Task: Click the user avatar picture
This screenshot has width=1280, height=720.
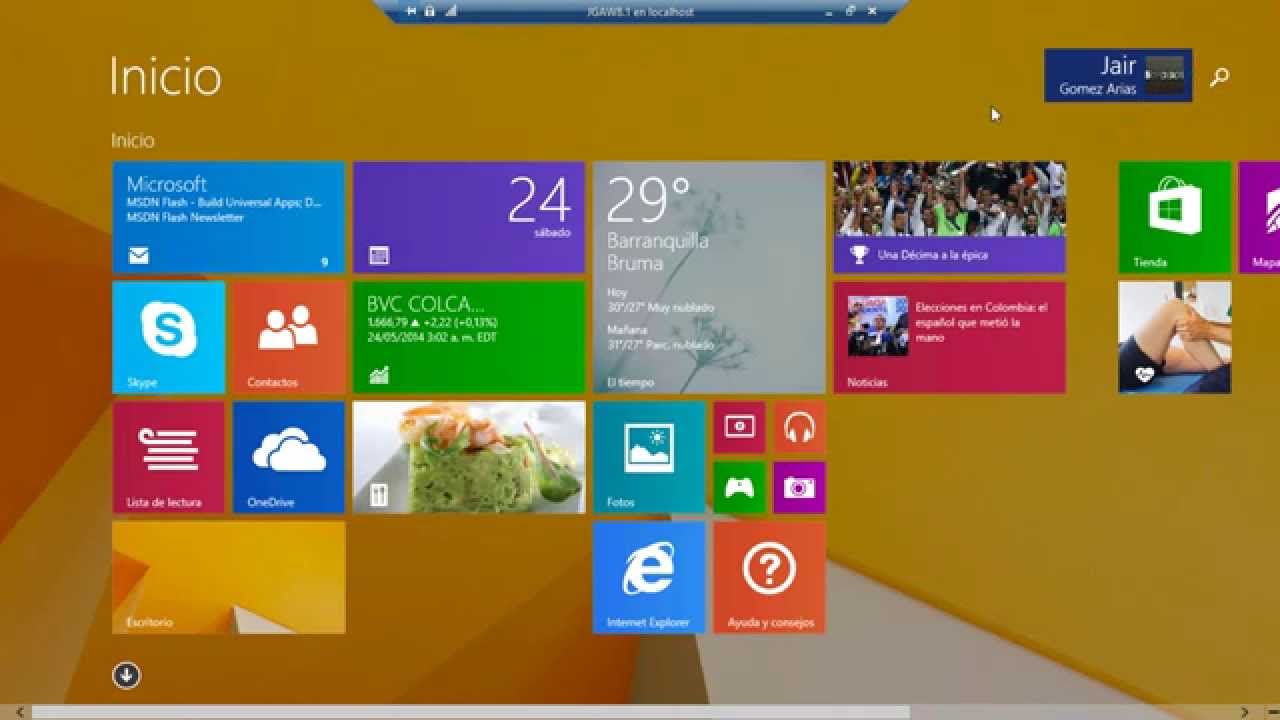Action: pos(1164,75)
